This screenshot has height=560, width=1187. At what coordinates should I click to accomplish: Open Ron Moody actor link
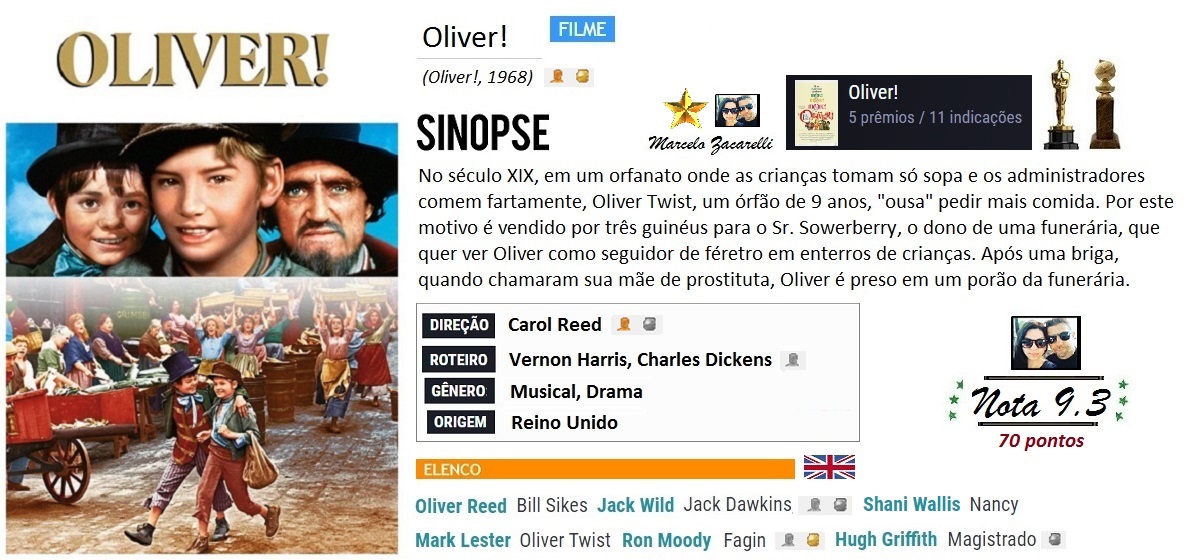point(666,540)
